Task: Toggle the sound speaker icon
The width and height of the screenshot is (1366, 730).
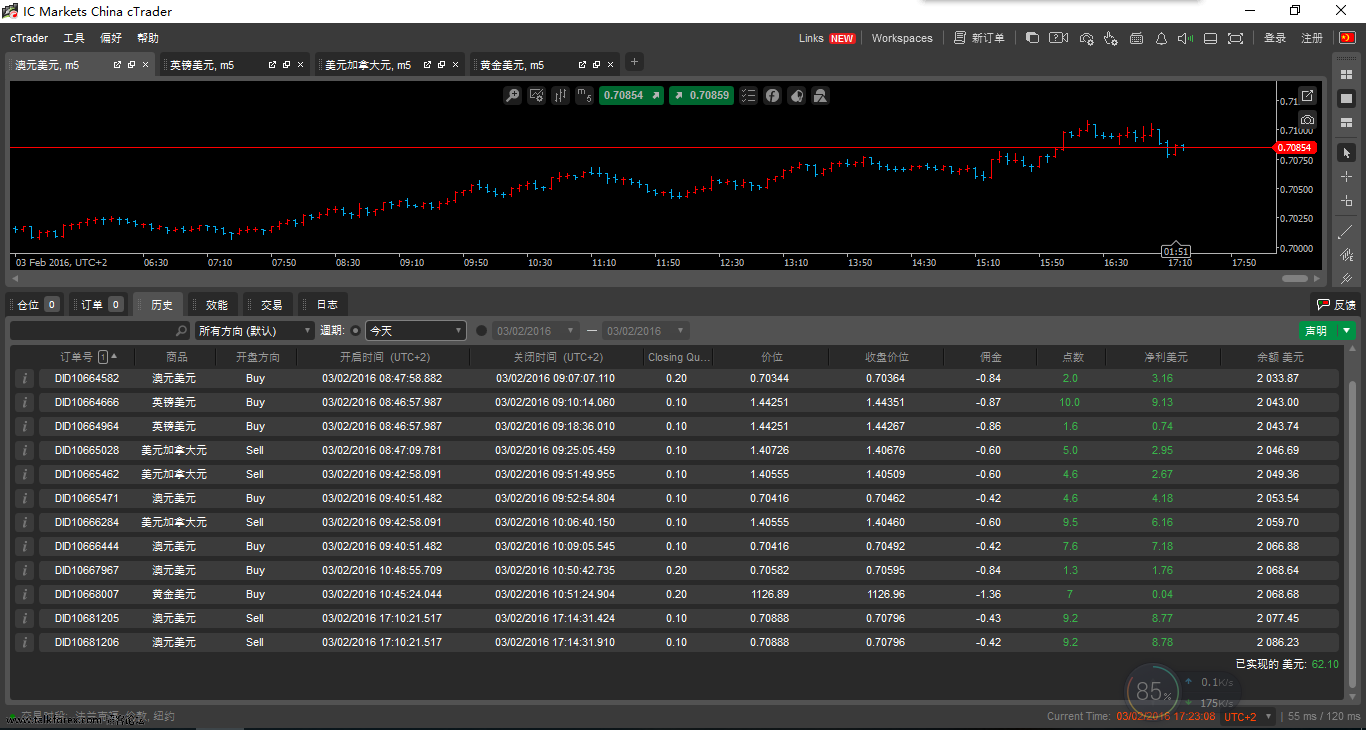Action: click(x=1185, y=38)
